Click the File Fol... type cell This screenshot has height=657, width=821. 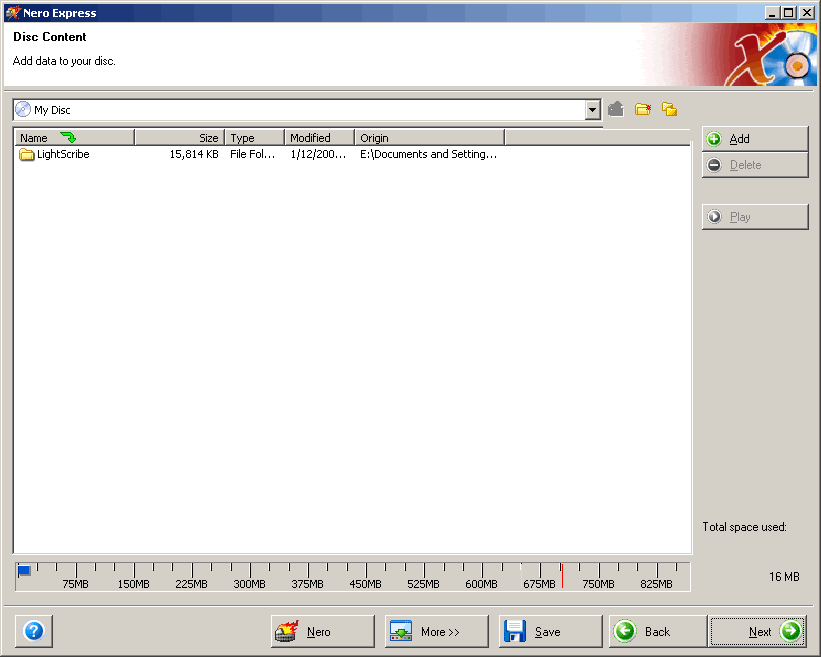pos(252,154)
